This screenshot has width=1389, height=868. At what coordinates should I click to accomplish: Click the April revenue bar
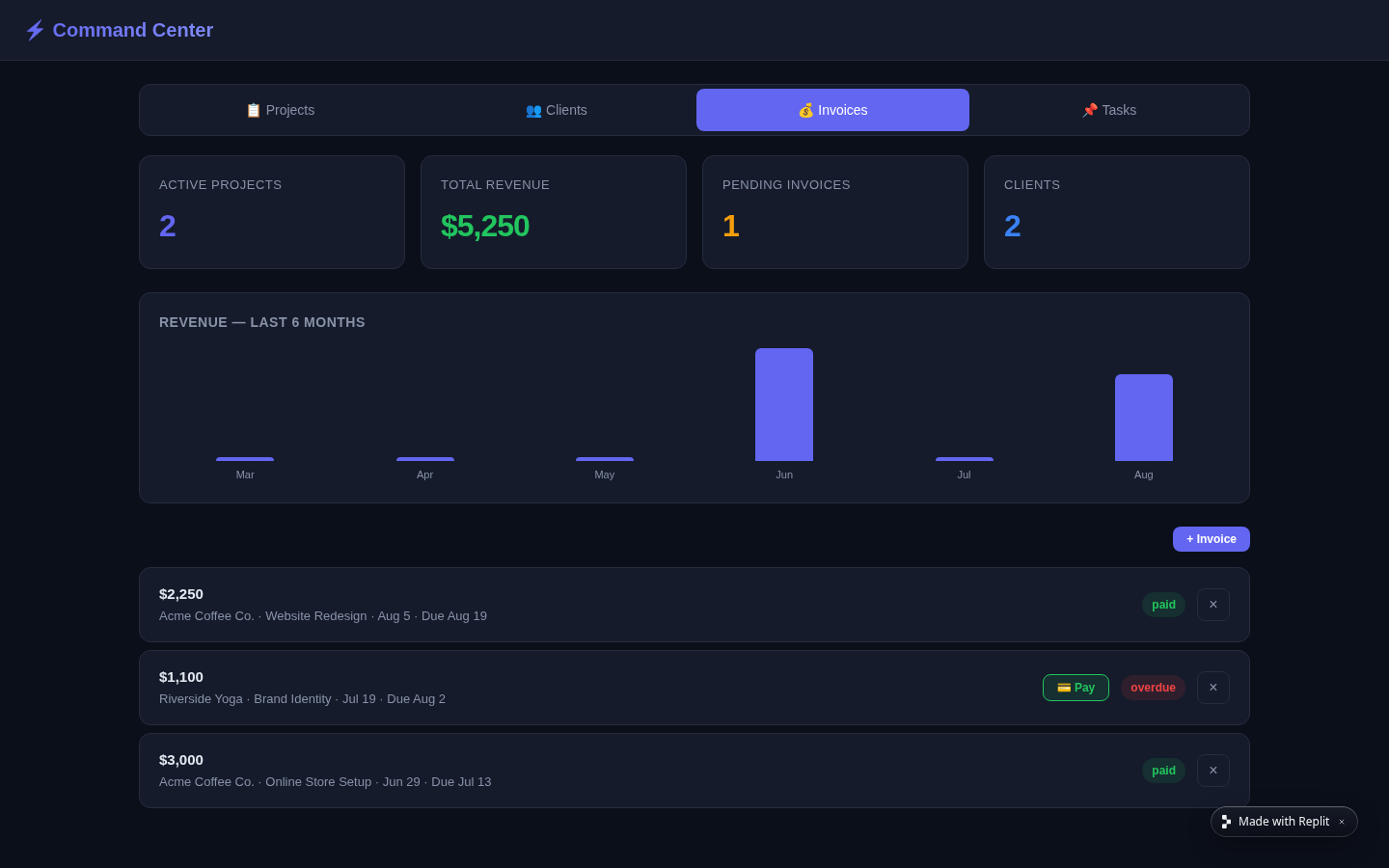click(x=425, y=459)
